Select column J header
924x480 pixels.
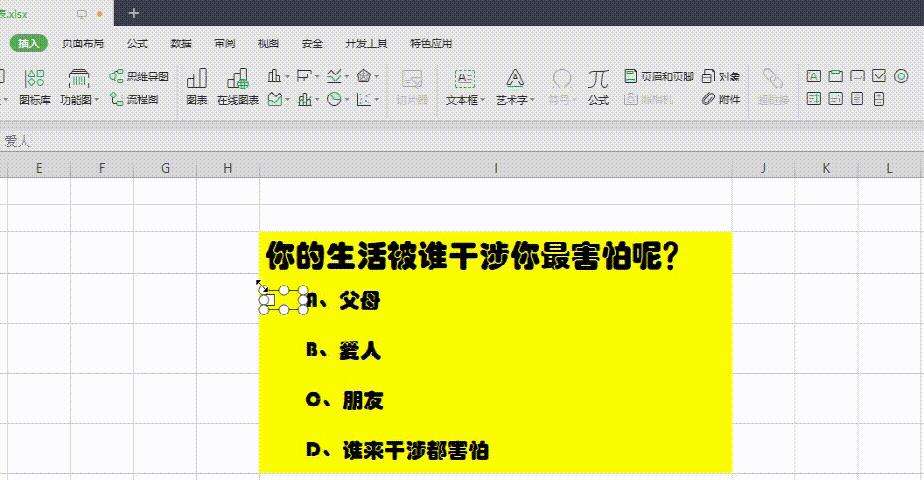click(x=763, y=168)
